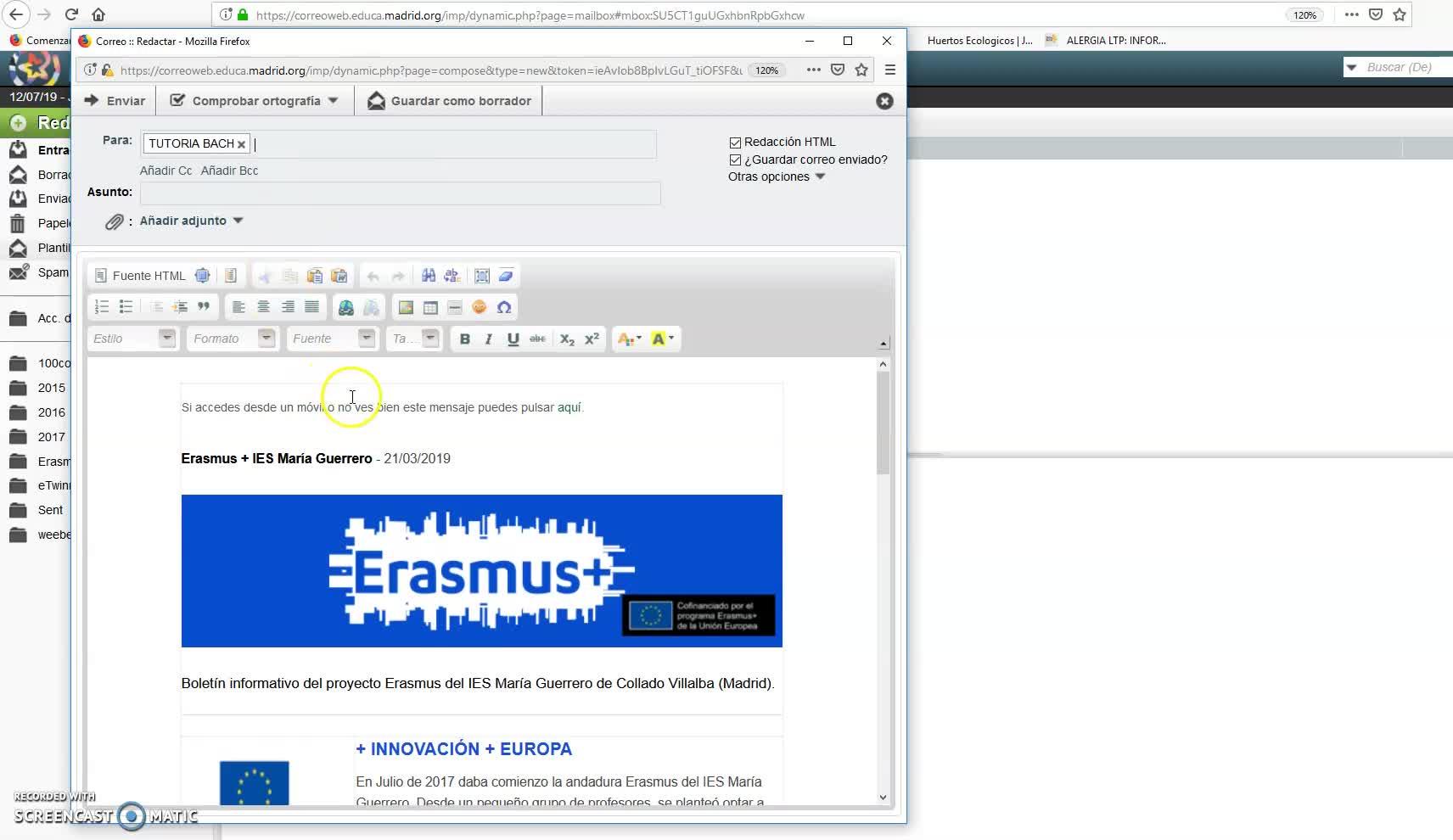Image resolution: width=1453 pixels, height=840 pixels.
Task: Justify the text alignment
Action: point(312,307)
